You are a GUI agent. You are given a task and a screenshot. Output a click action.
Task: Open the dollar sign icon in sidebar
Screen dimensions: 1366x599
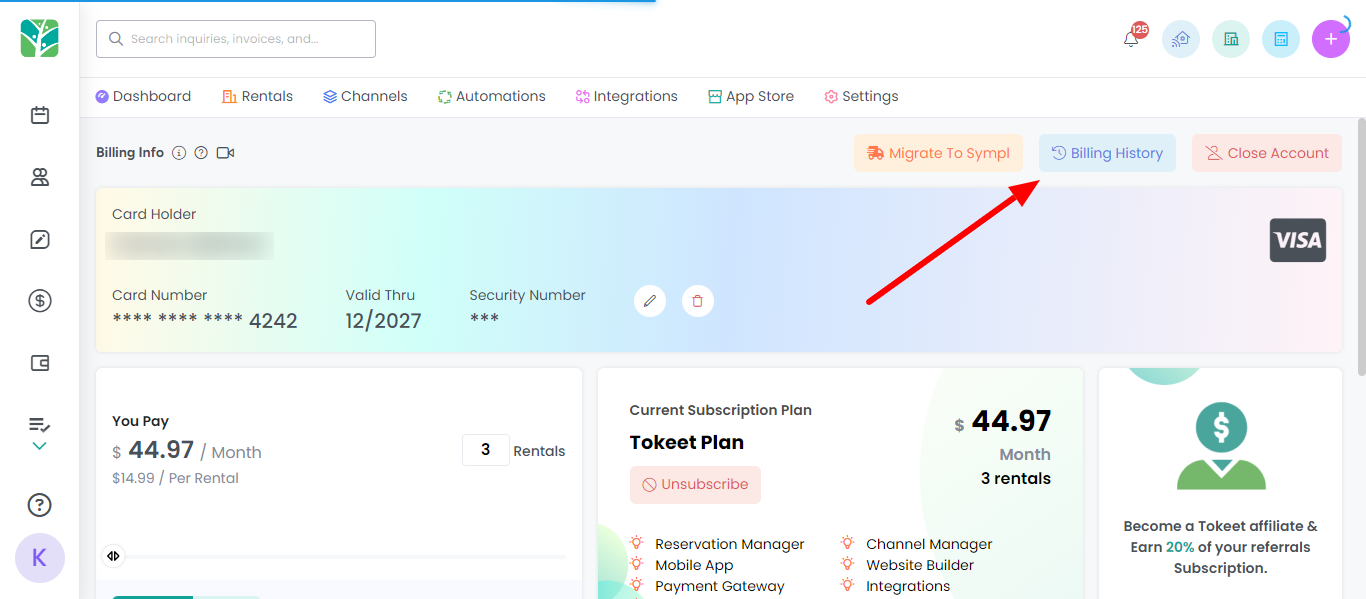(40, 301)
